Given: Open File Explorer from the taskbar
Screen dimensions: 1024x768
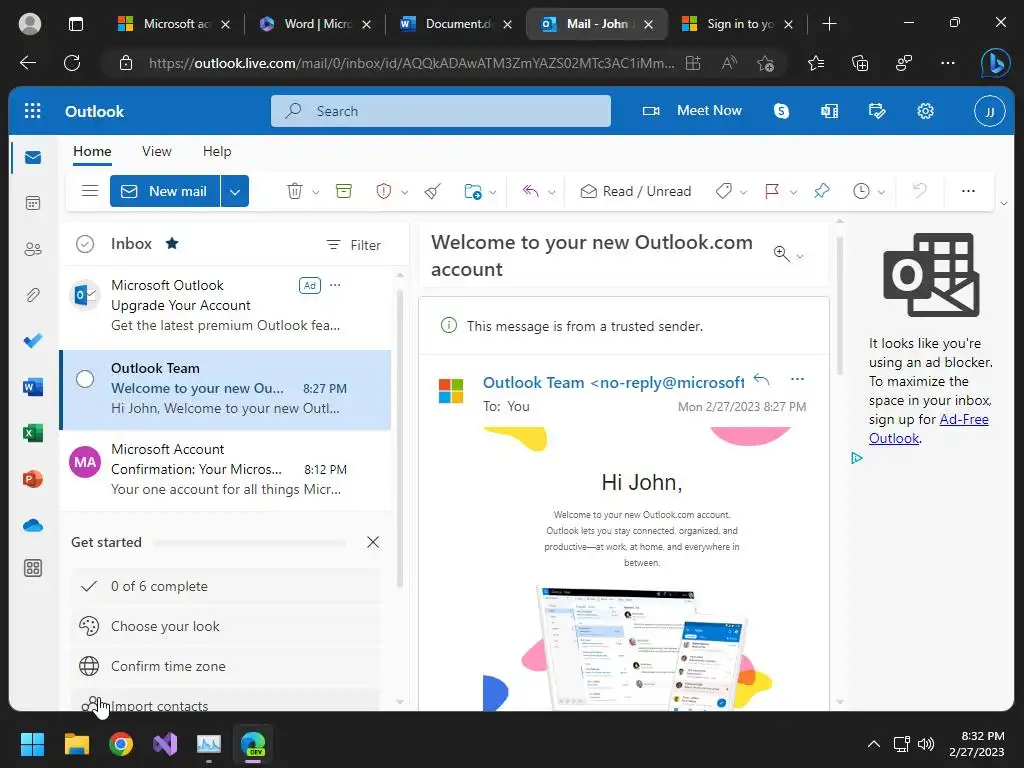Looking at the screenshot, I should click(x=76, y=744).
